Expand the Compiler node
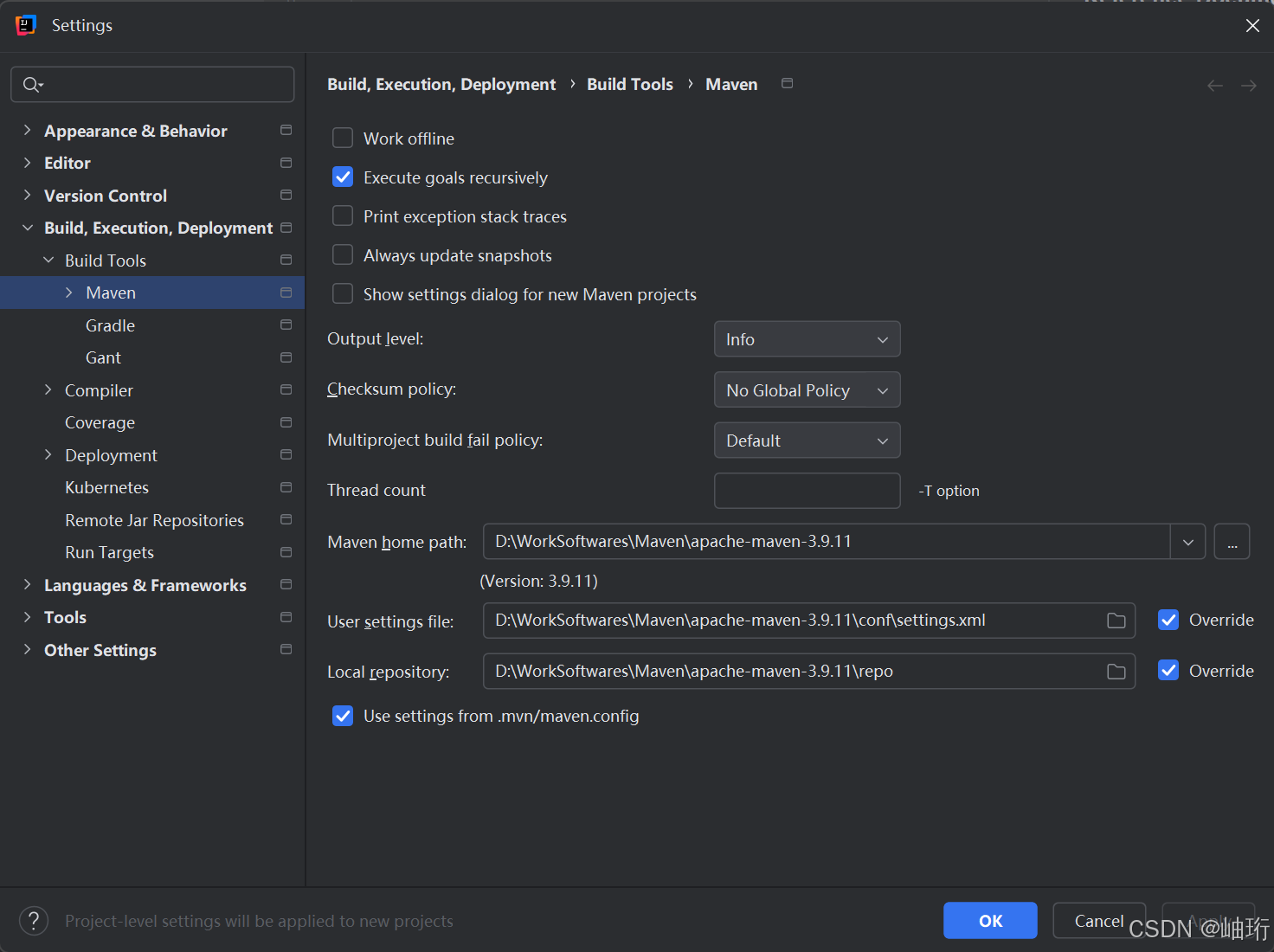The width and height of the screenshot is (1274, 952). (x=48, y=389)
